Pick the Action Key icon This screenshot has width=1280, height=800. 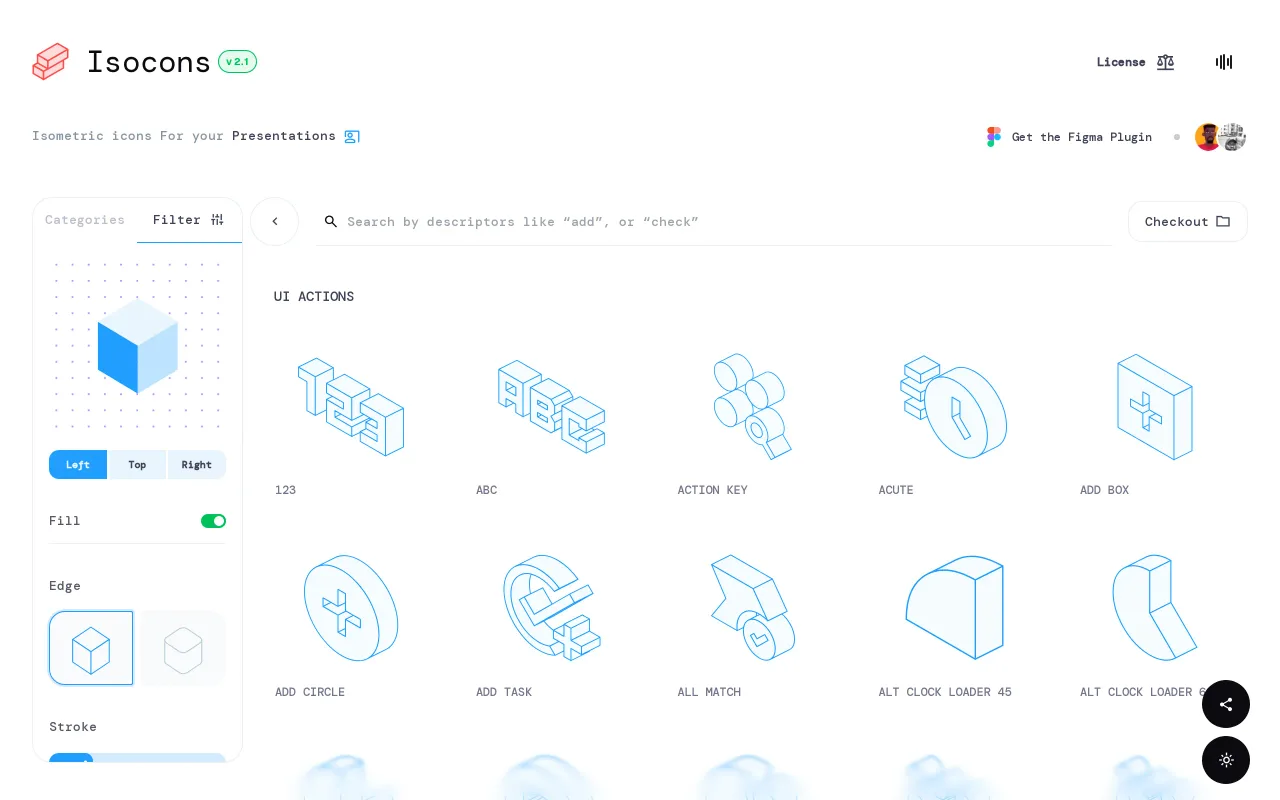753,407
